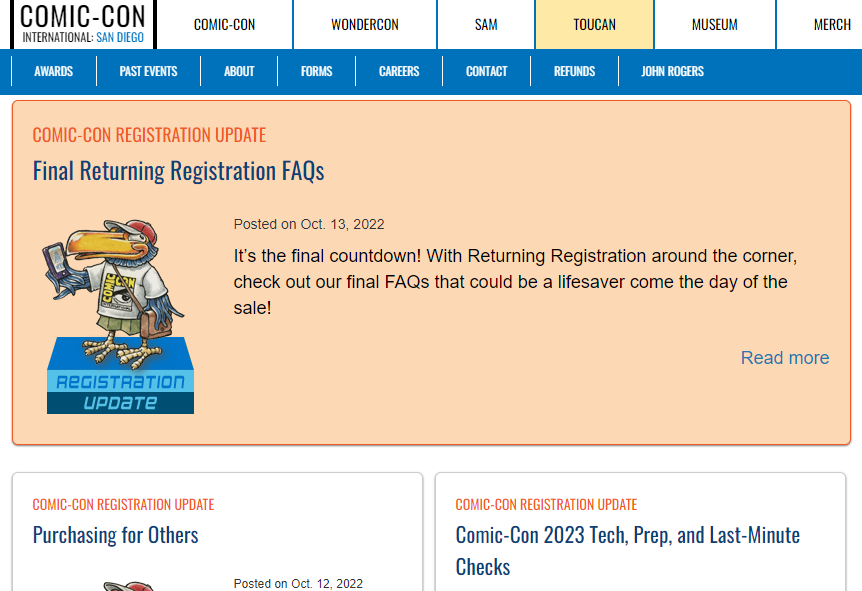This screenshot has width=862, height=591.
Task: Open the AWARDS menu item
Action: (53, 71)
